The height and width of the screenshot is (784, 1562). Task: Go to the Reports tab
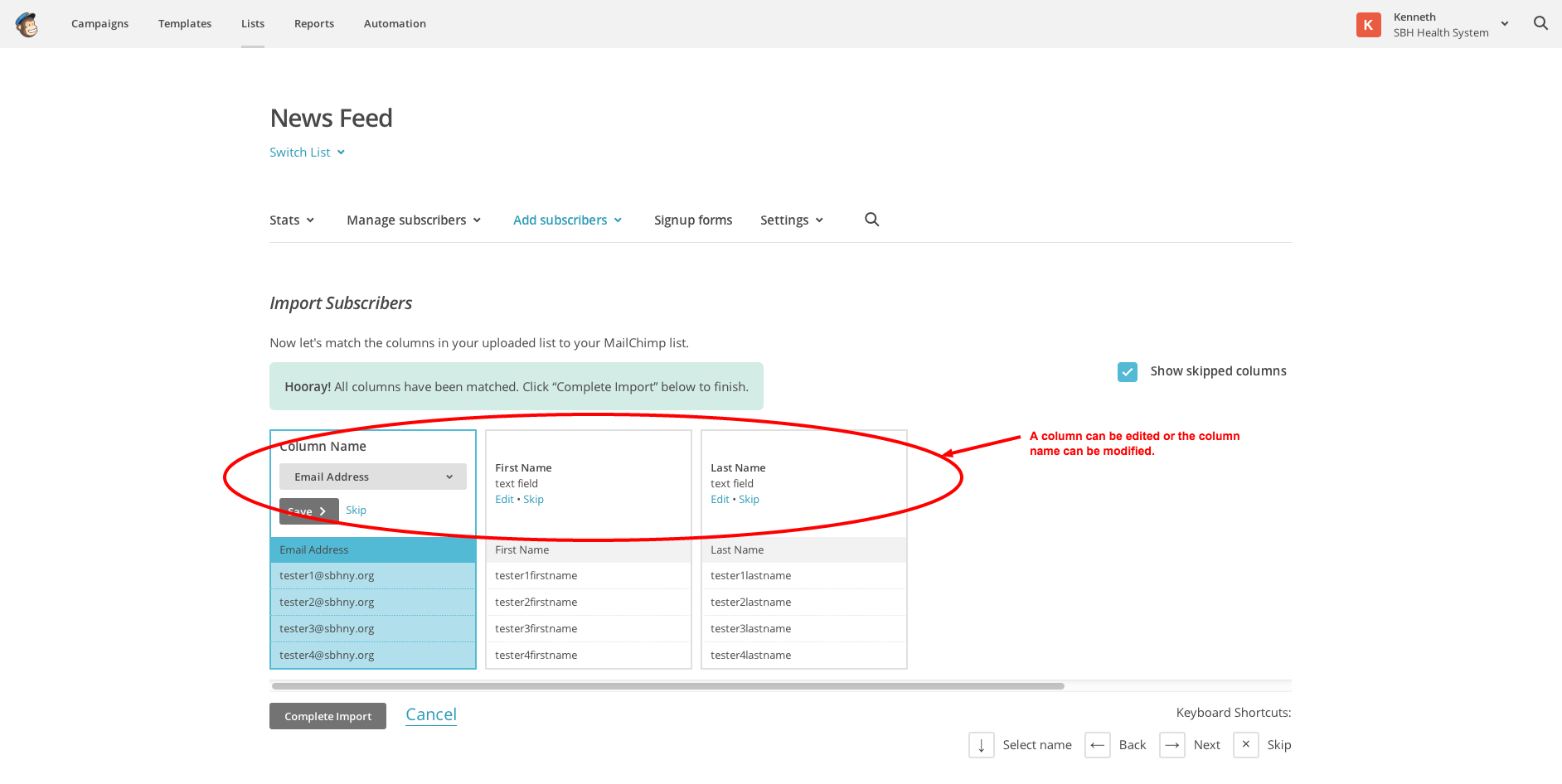pyautogui.click(x=313, y=24)
